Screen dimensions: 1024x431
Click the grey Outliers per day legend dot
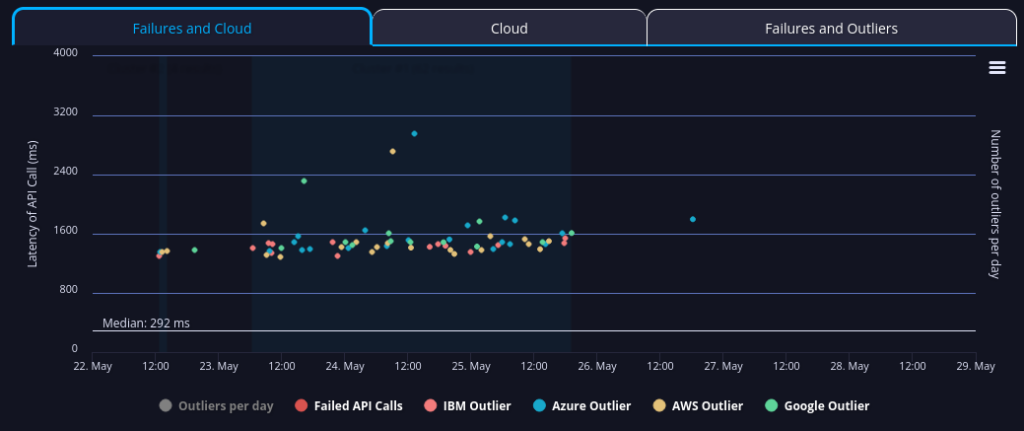pos(165,406)
